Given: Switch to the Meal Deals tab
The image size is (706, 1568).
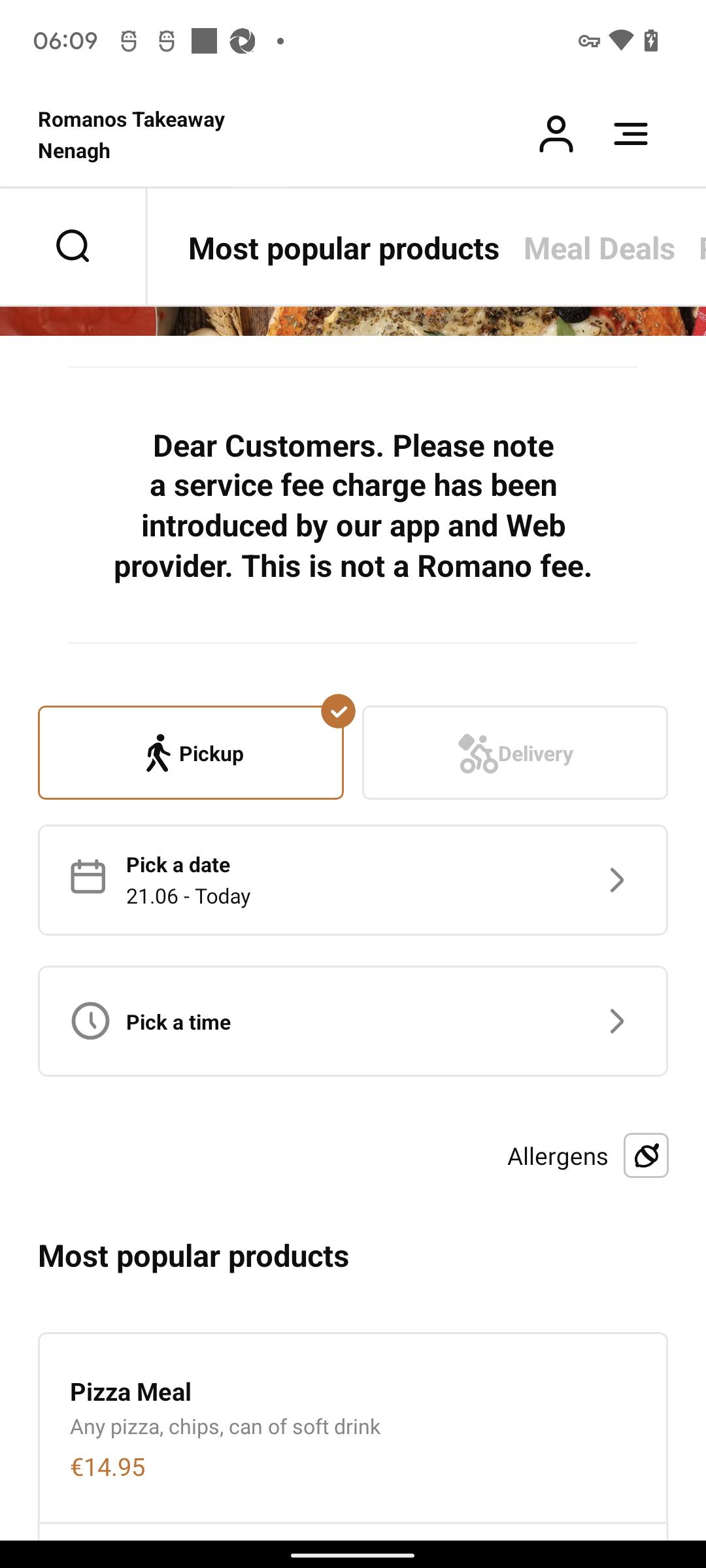Looking at the screenshot, I should 599,249.
